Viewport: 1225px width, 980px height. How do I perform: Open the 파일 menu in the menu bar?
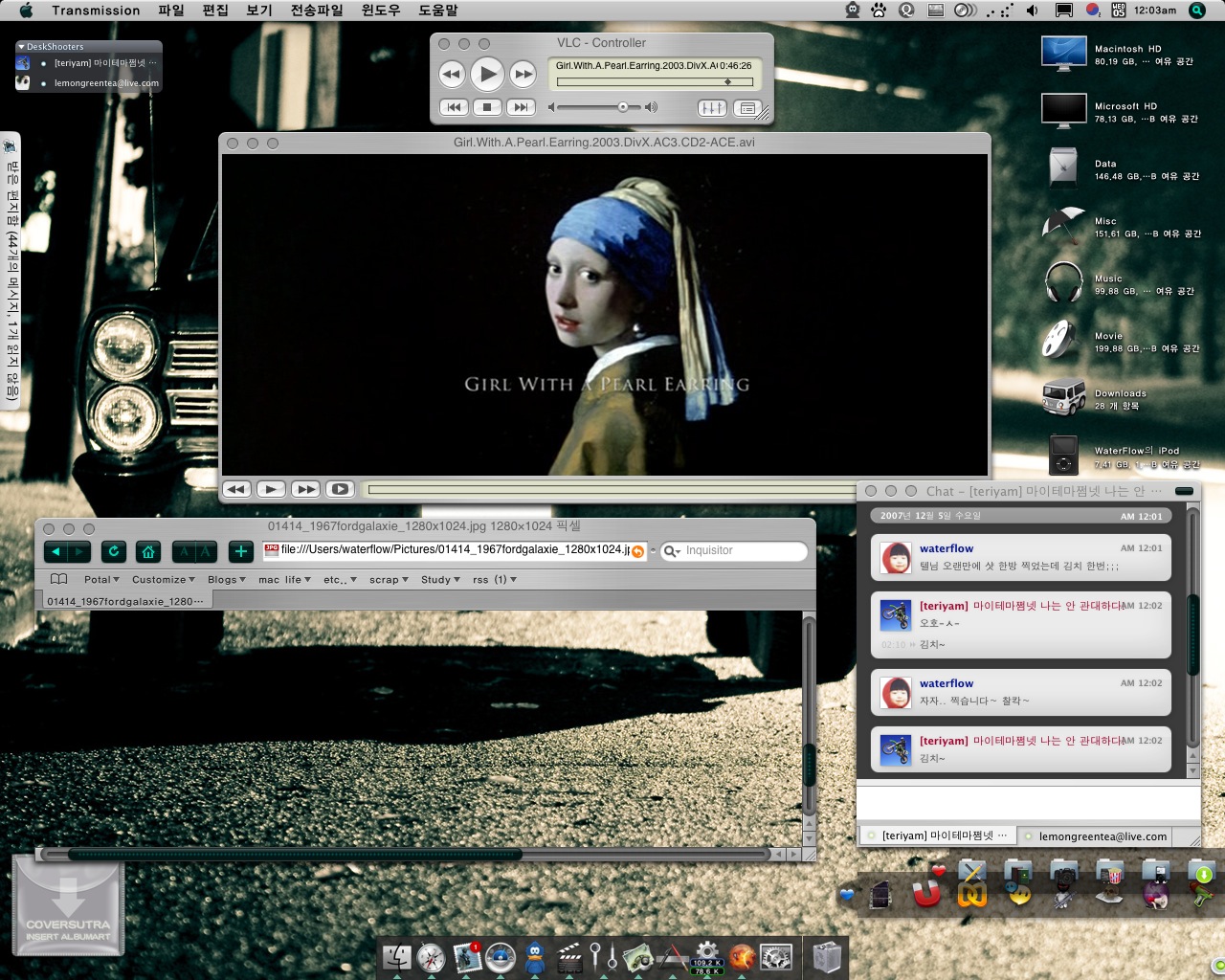(171, 11)
